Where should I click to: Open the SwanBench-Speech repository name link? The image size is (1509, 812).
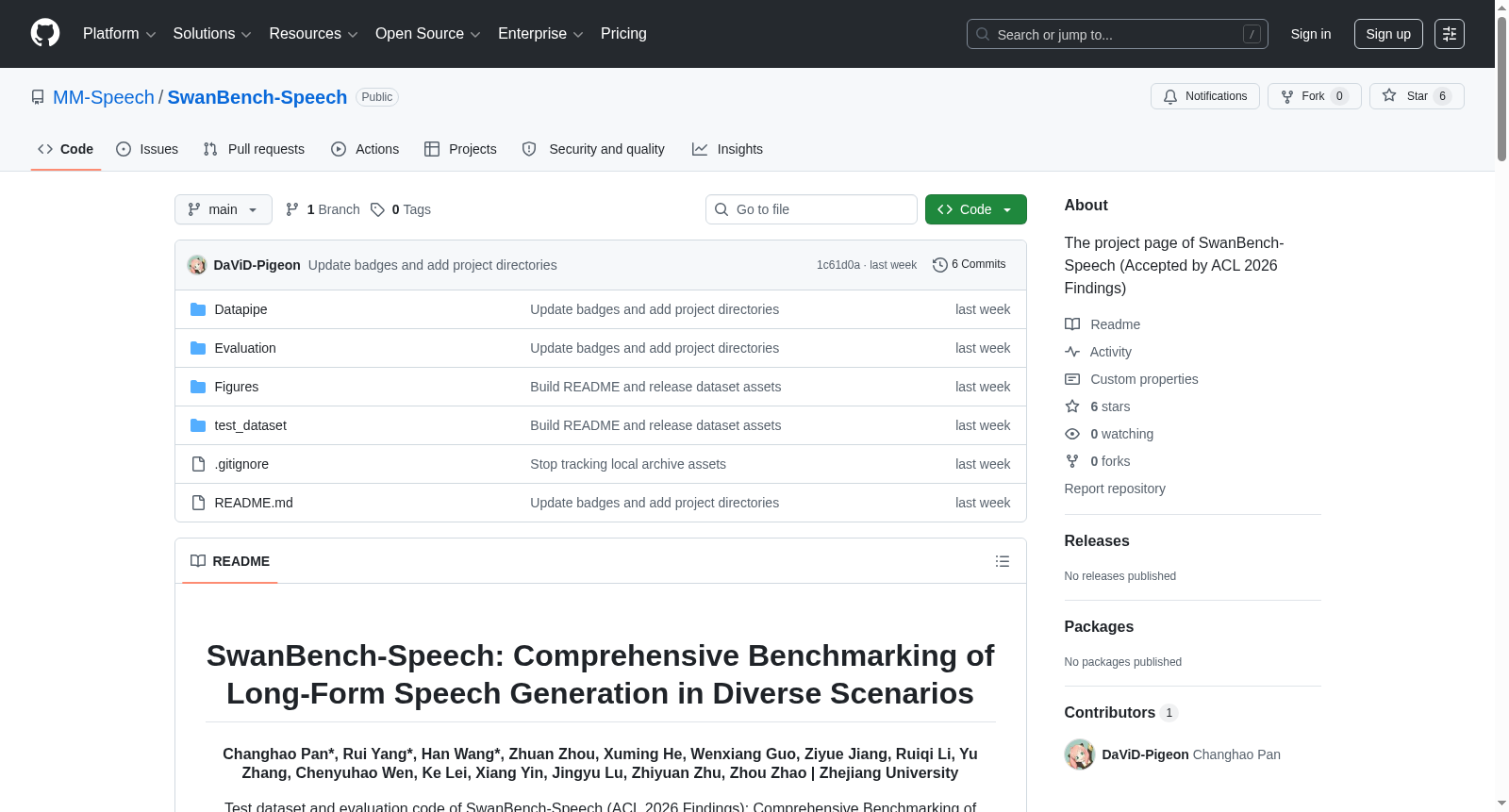pyautogui.click(x=257, y=97)
